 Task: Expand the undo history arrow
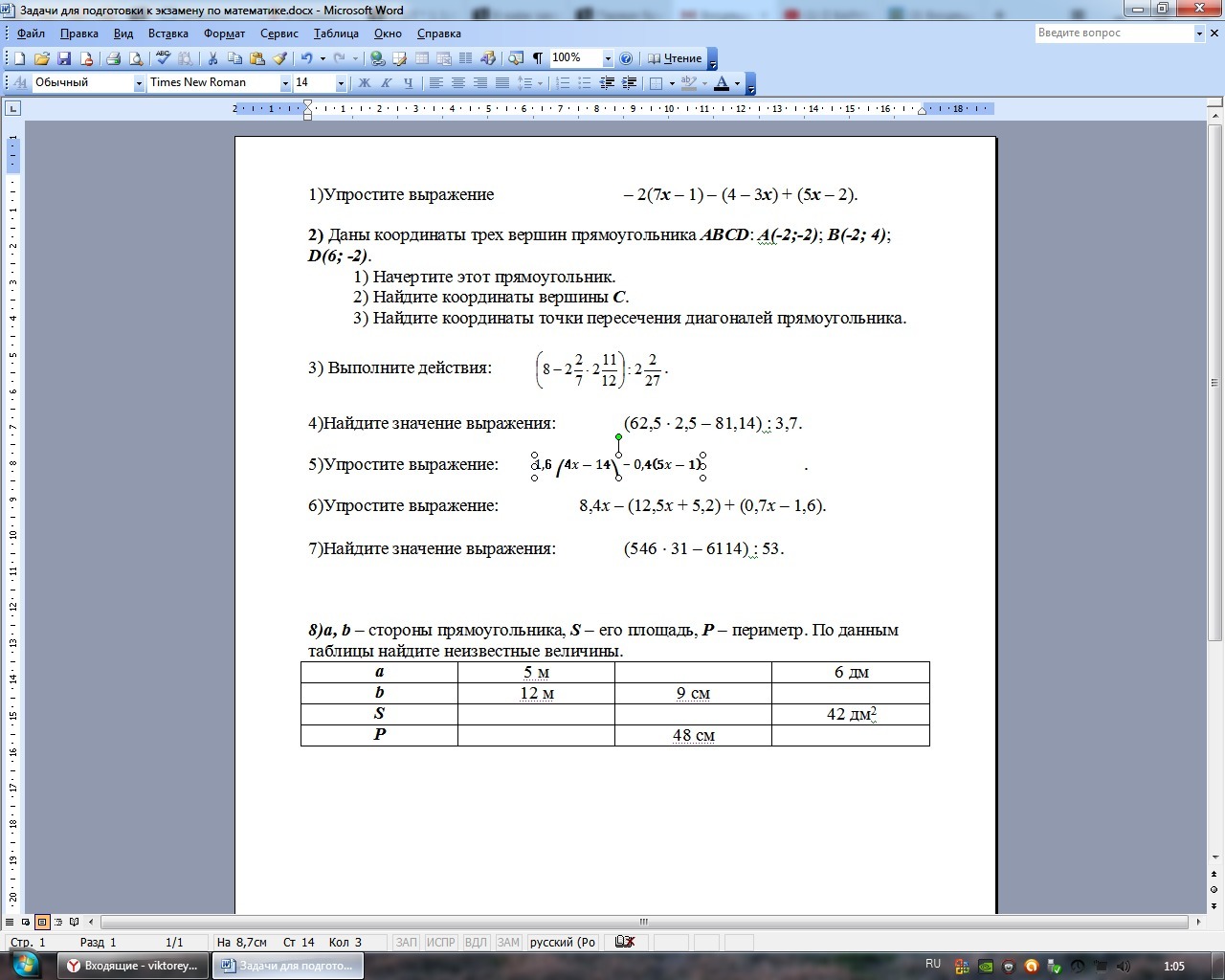323,58
